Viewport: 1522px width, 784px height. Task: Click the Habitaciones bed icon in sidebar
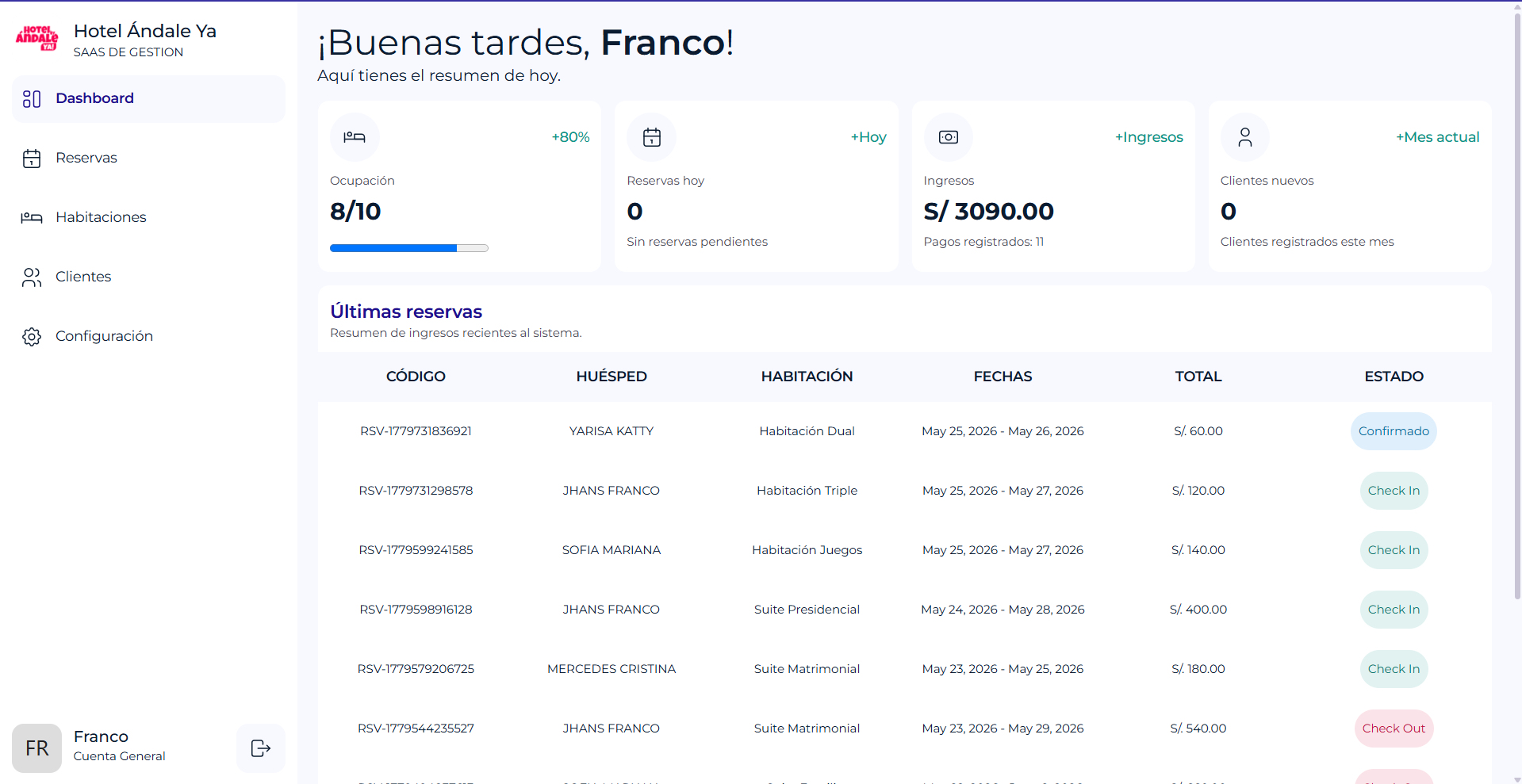(x=32, y=218)
